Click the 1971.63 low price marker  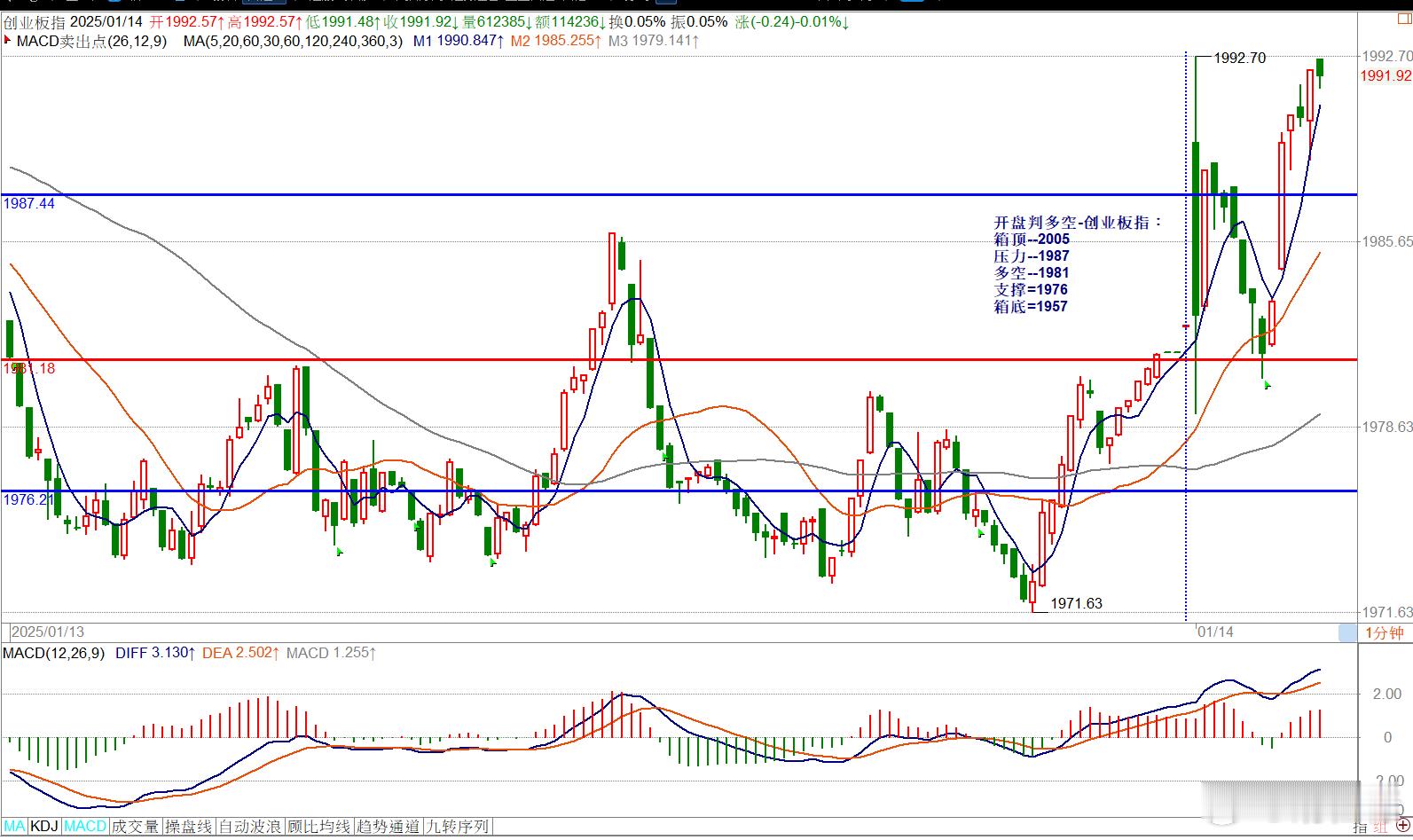click(1076, 603)
